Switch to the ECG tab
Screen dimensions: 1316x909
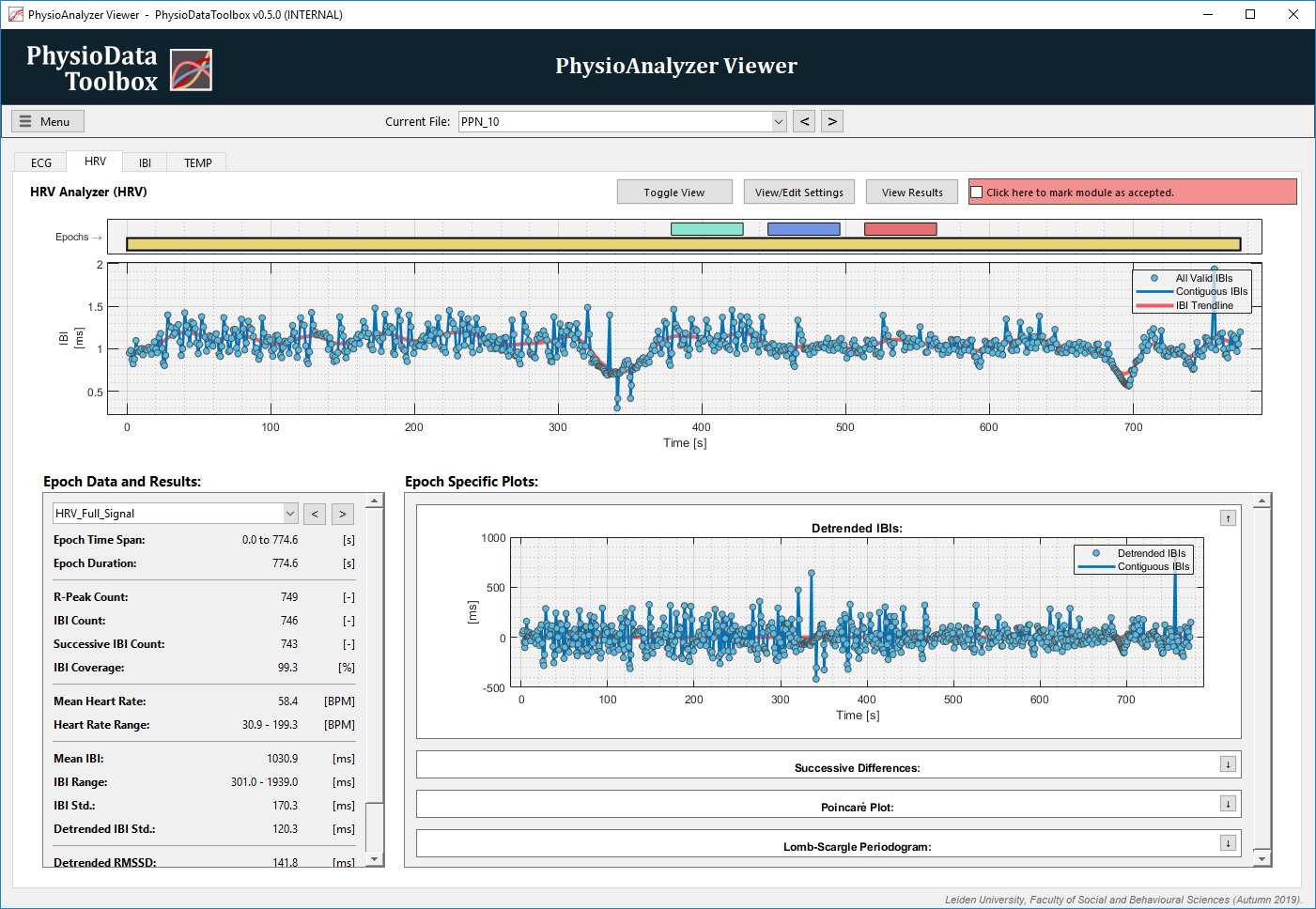click(41, 162)
